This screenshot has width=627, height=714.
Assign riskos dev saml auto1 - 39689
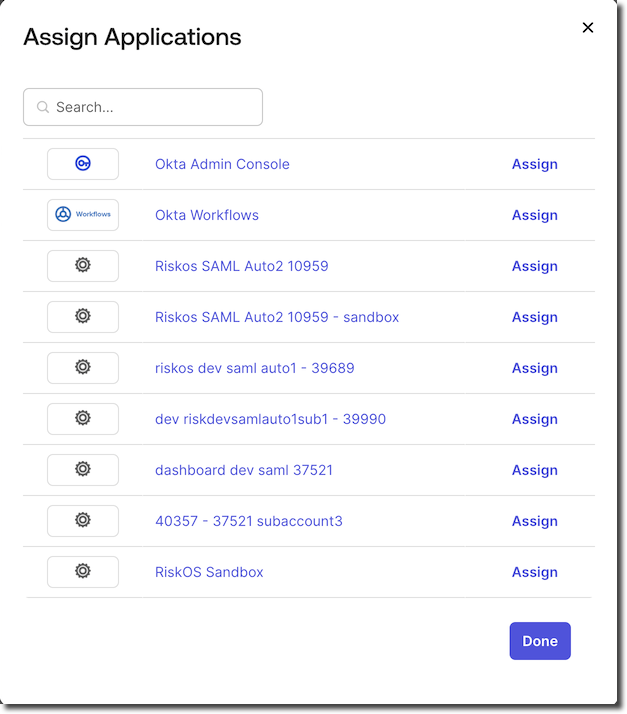tap(535, 368)
